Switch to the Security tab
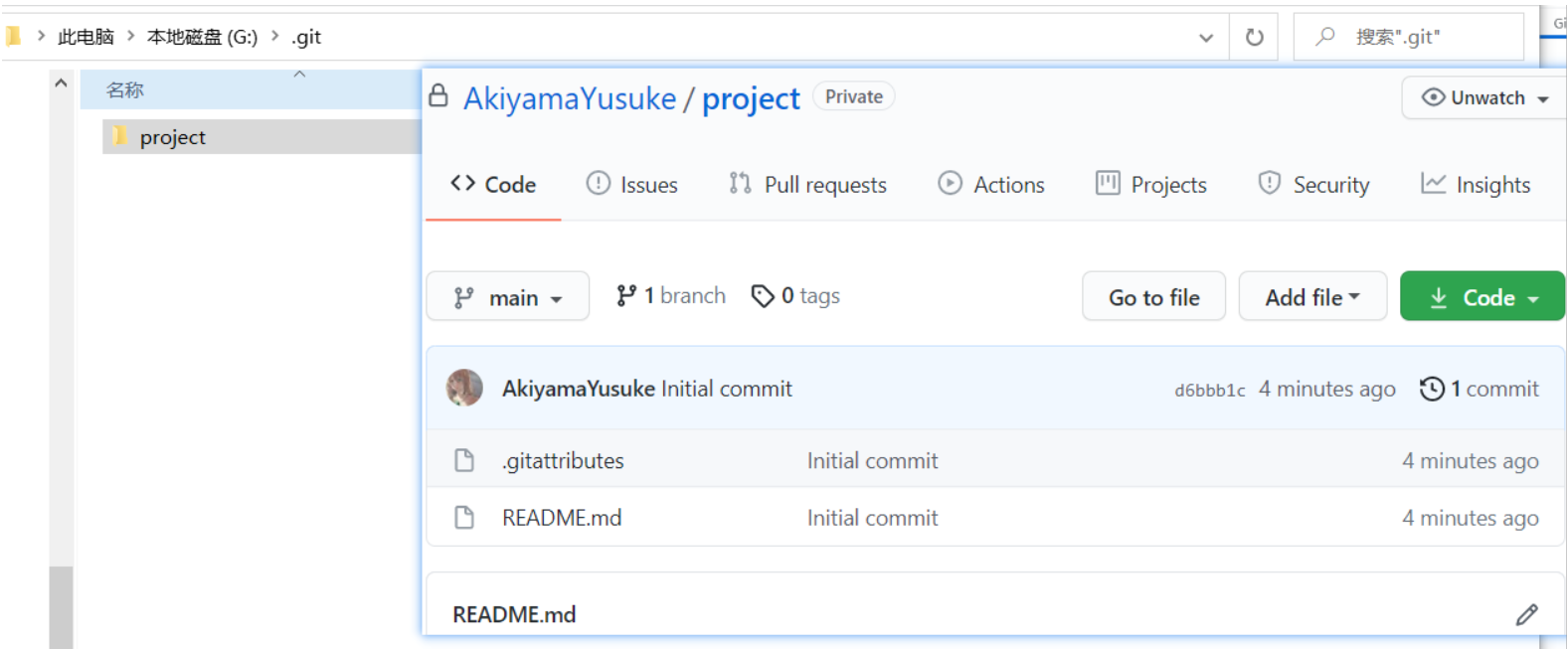This screenshot has height=649, width=1568. (x=1313, y=185)
